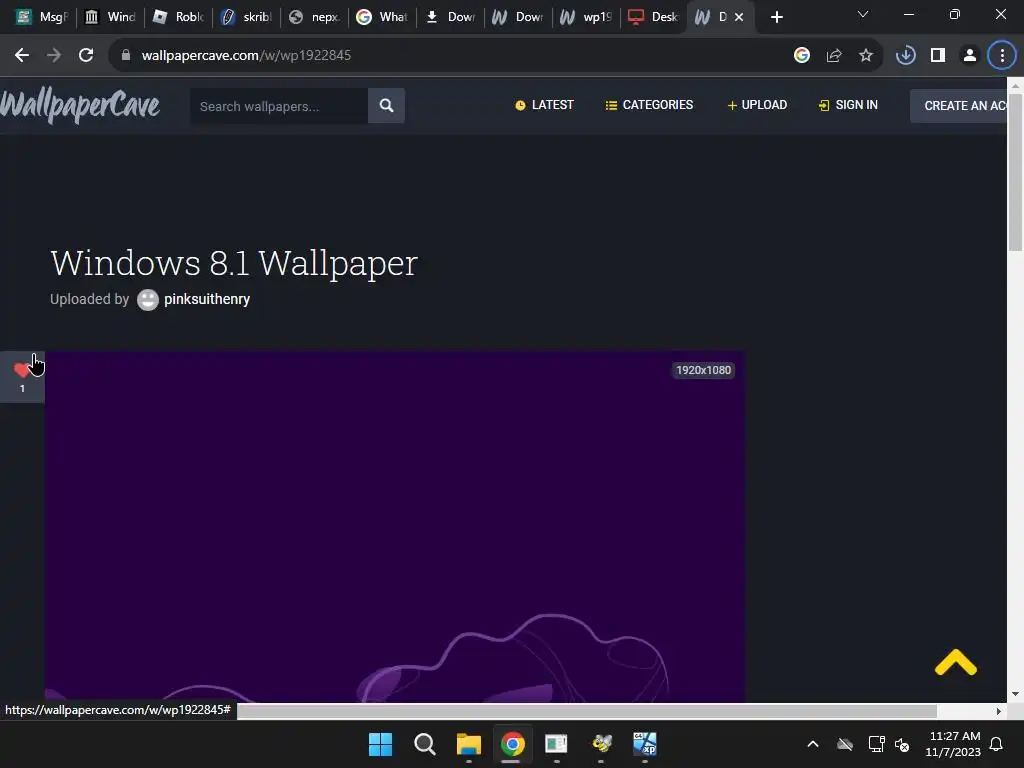Reload the current page
Screen dimensions: 1024x768
click(x=86, y=56)
